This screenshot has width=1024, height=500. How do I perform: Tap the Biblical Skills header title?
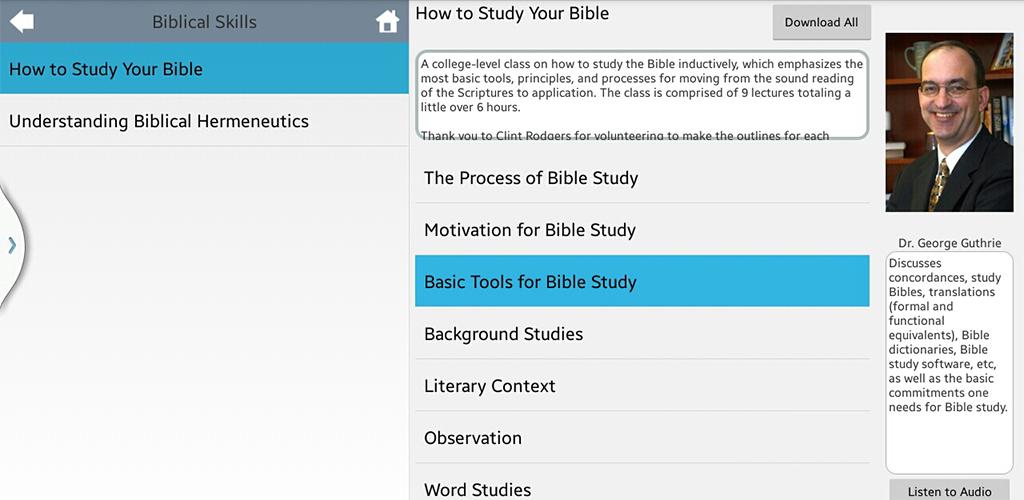point(204,21)
